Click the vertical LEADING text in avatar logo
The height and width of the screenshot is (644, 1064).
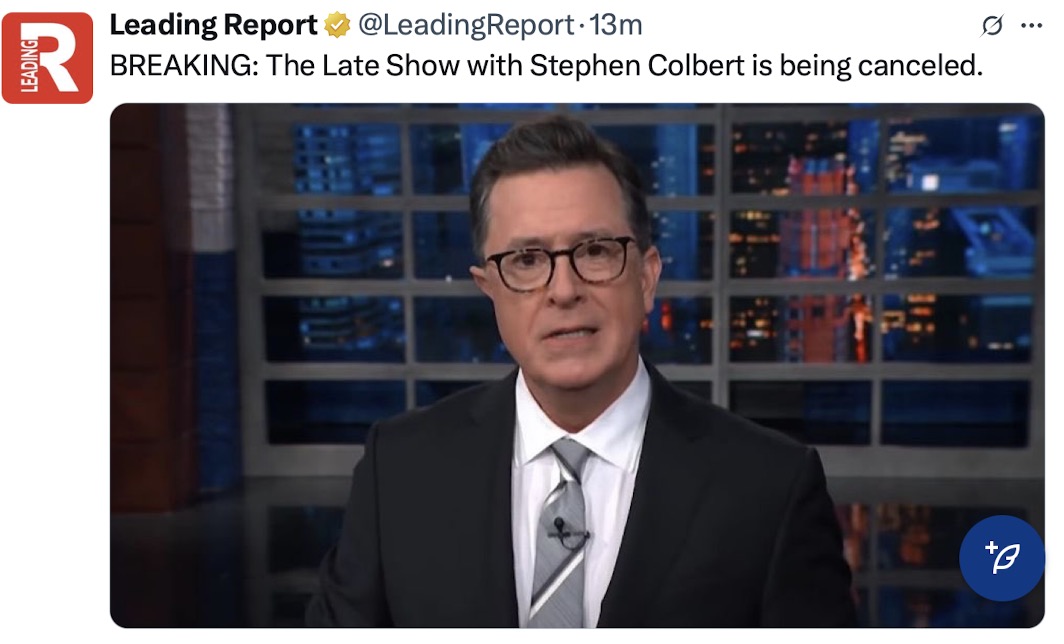28,65
